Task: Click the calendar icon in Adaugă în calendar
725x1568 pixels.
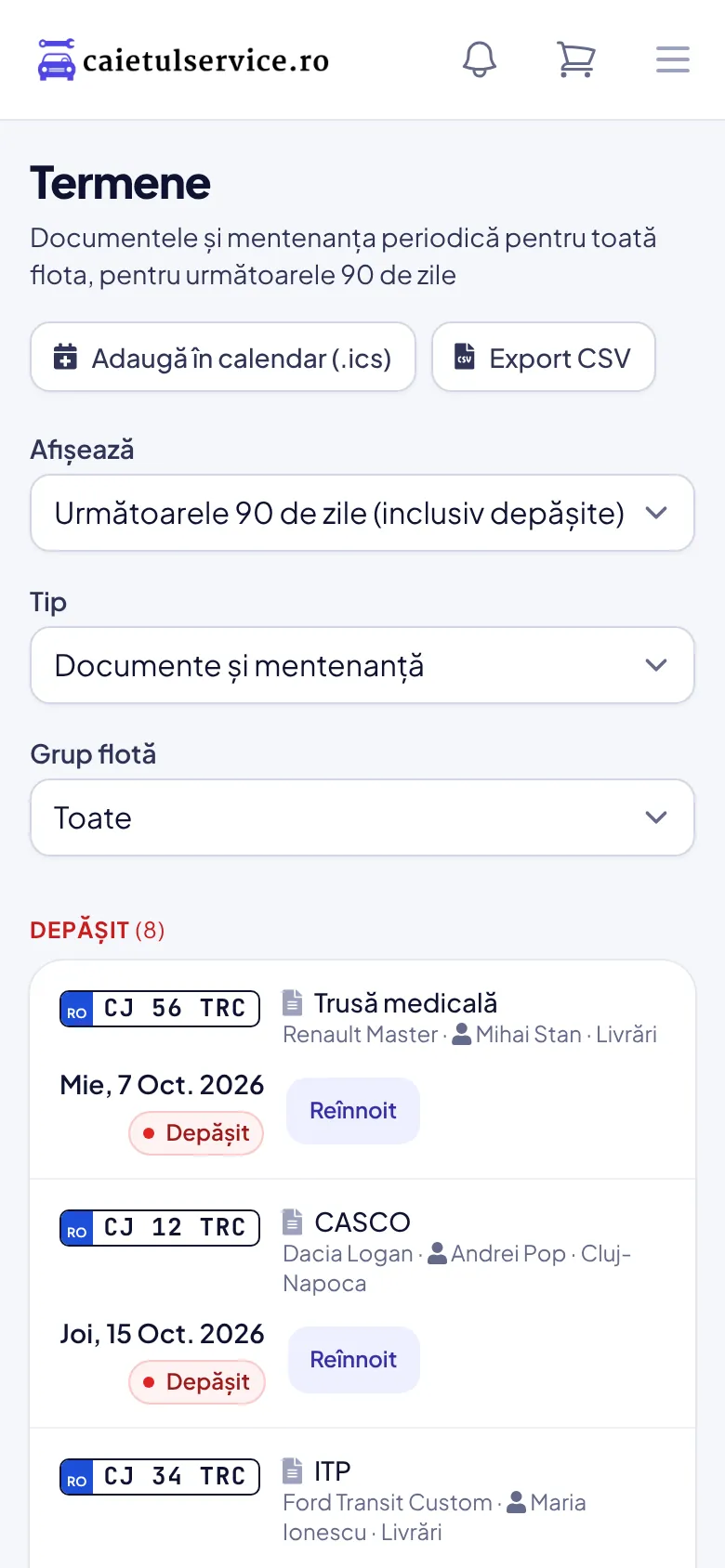Action: [x=65, y=357]
